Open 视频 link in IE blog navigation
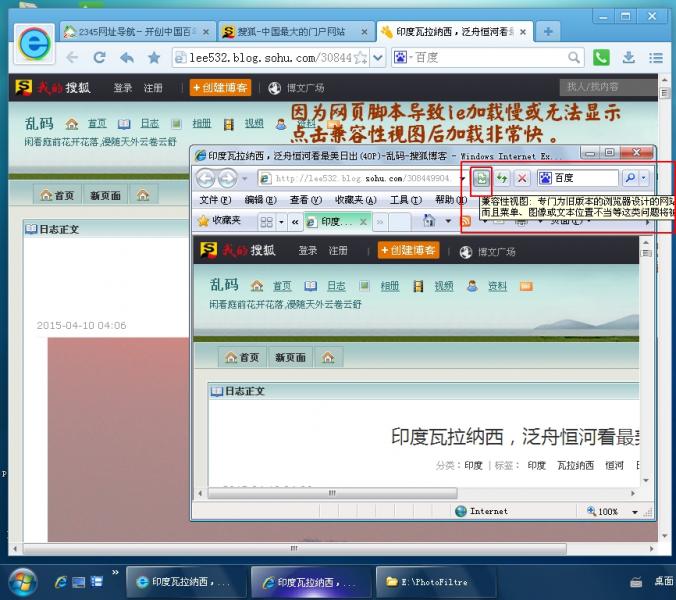This screenshot has width=676, height=600. (444, 286)
